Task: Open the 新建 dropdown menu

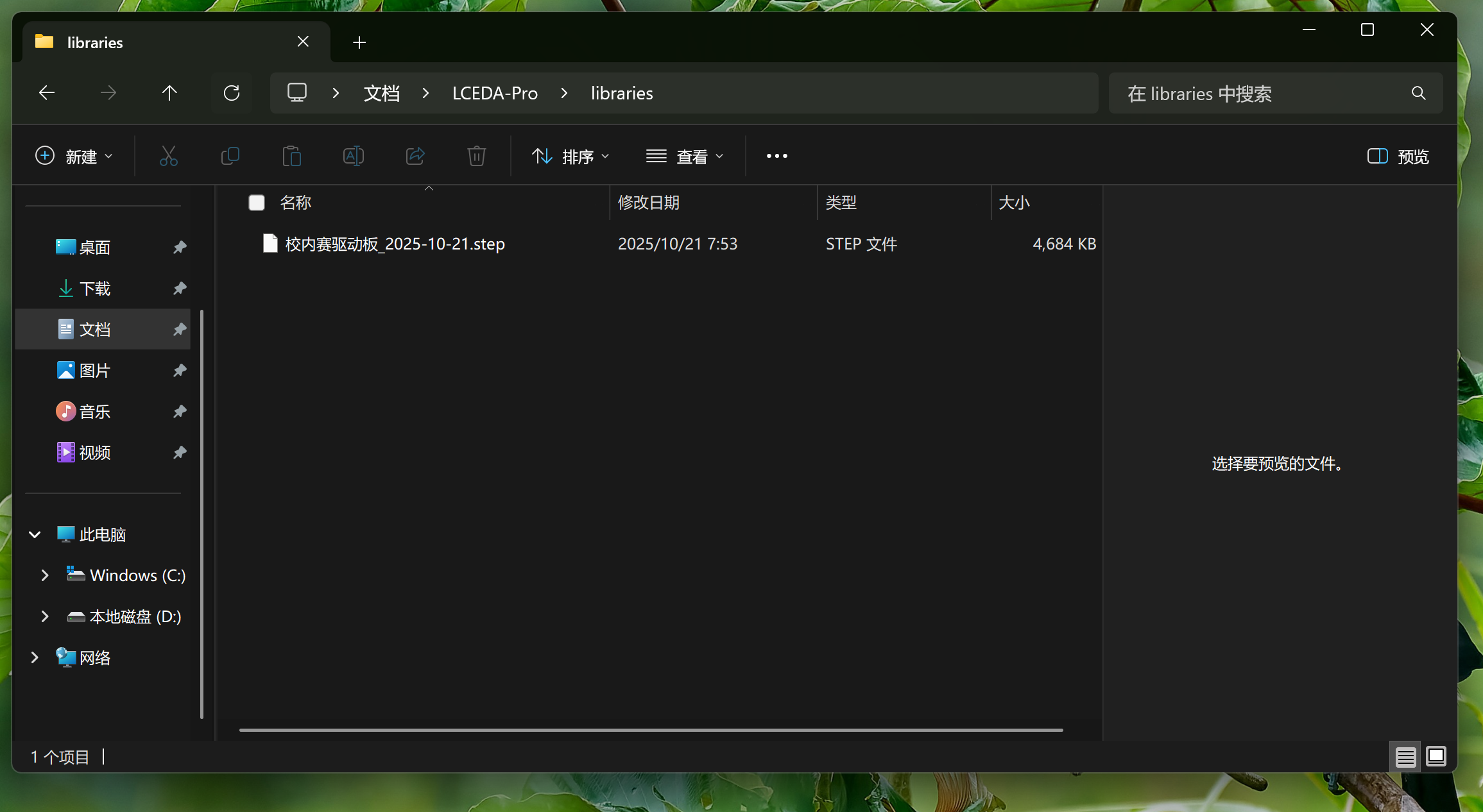Action: pos(74,156)
